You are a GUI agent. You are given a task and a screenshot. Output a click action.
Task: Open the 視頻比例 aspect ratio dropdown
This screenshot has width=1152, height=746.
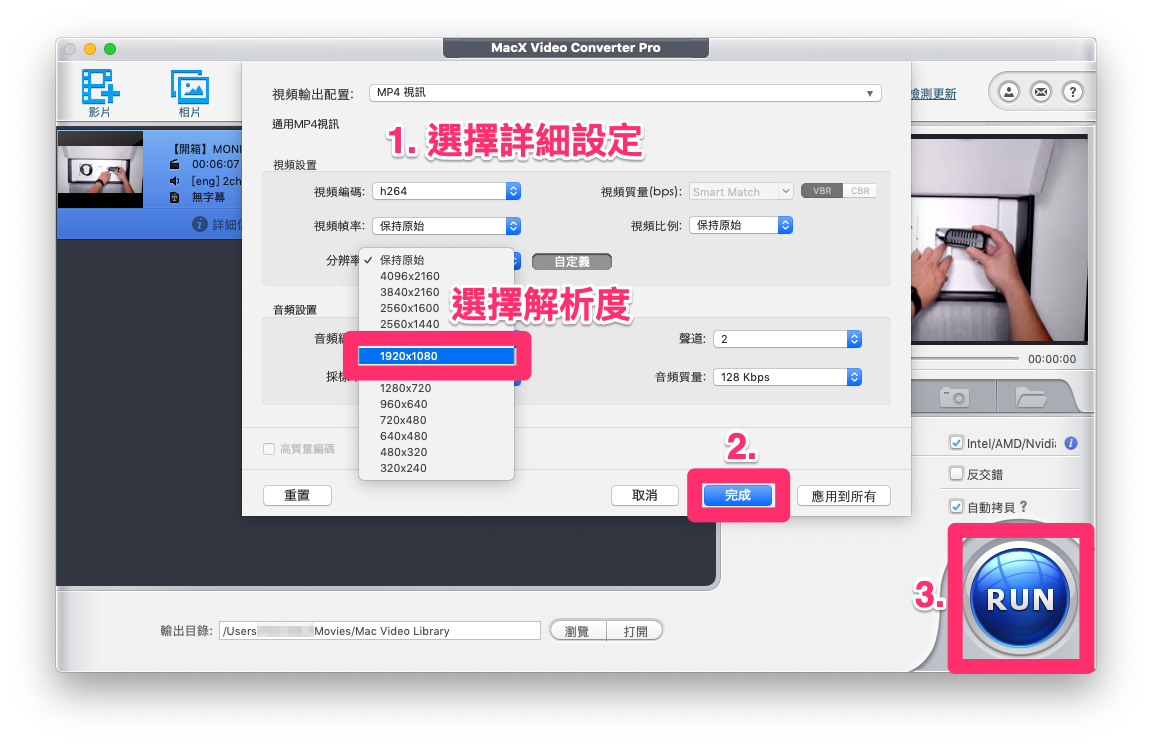pos(741,225)
